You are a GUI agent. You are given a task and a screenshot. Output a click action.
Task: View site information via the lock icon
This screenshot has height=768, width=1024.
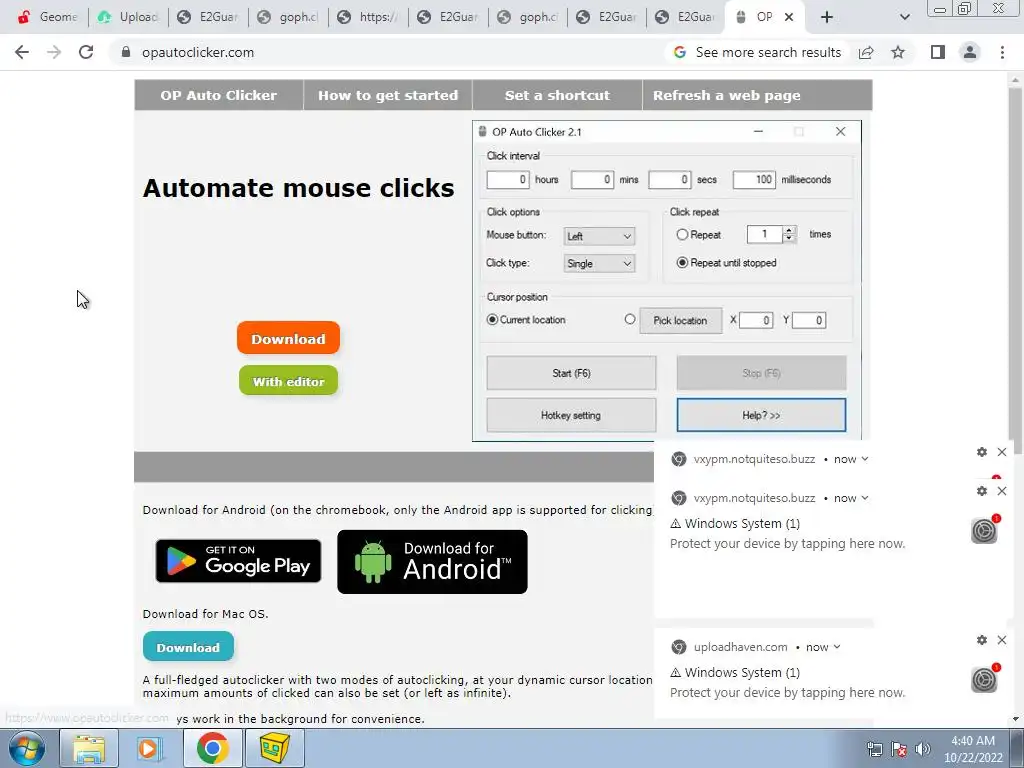(126, 52)
